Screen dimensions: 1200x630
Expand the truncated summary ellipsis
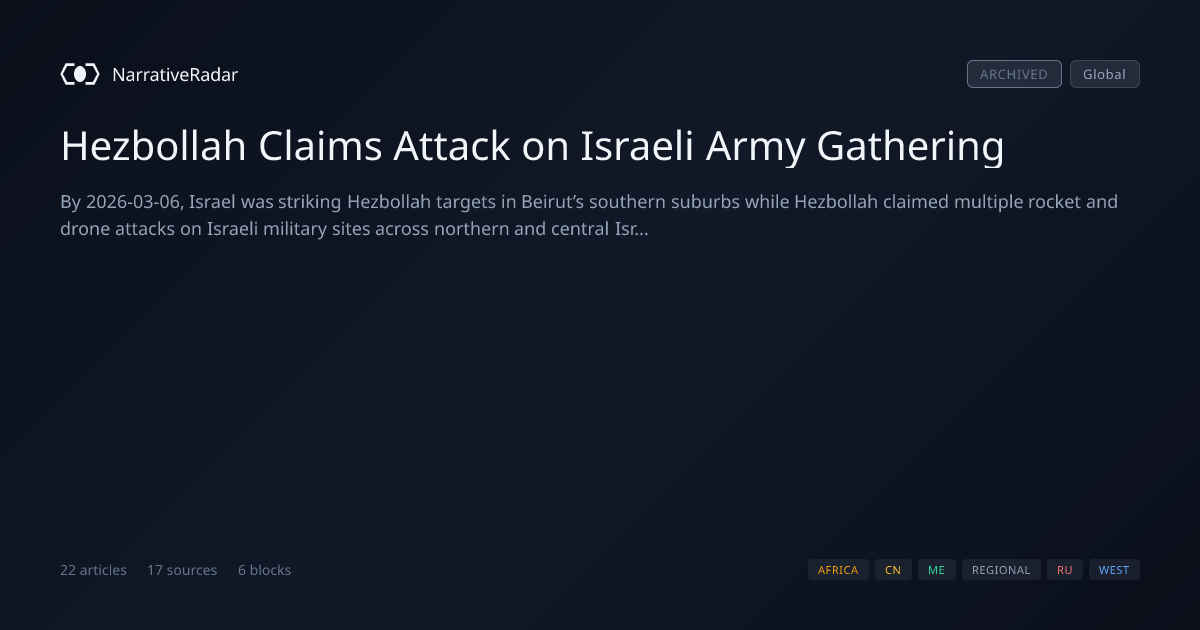tap(641, 229)
